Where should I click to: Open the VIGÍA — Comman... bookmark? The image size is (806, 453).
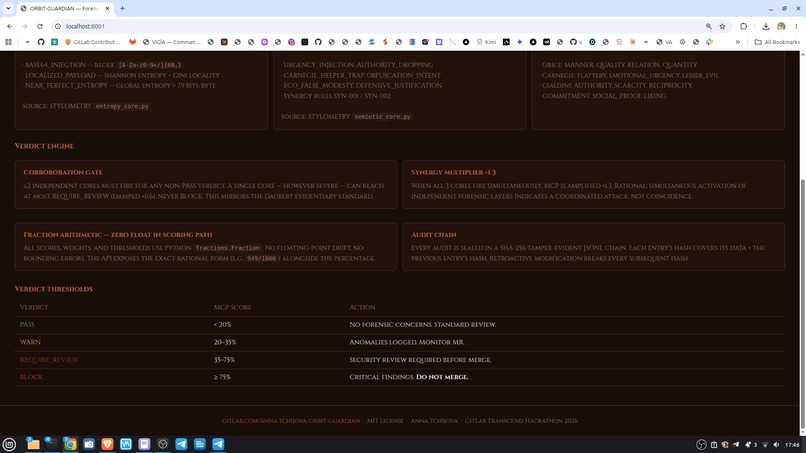coord(172,42)
